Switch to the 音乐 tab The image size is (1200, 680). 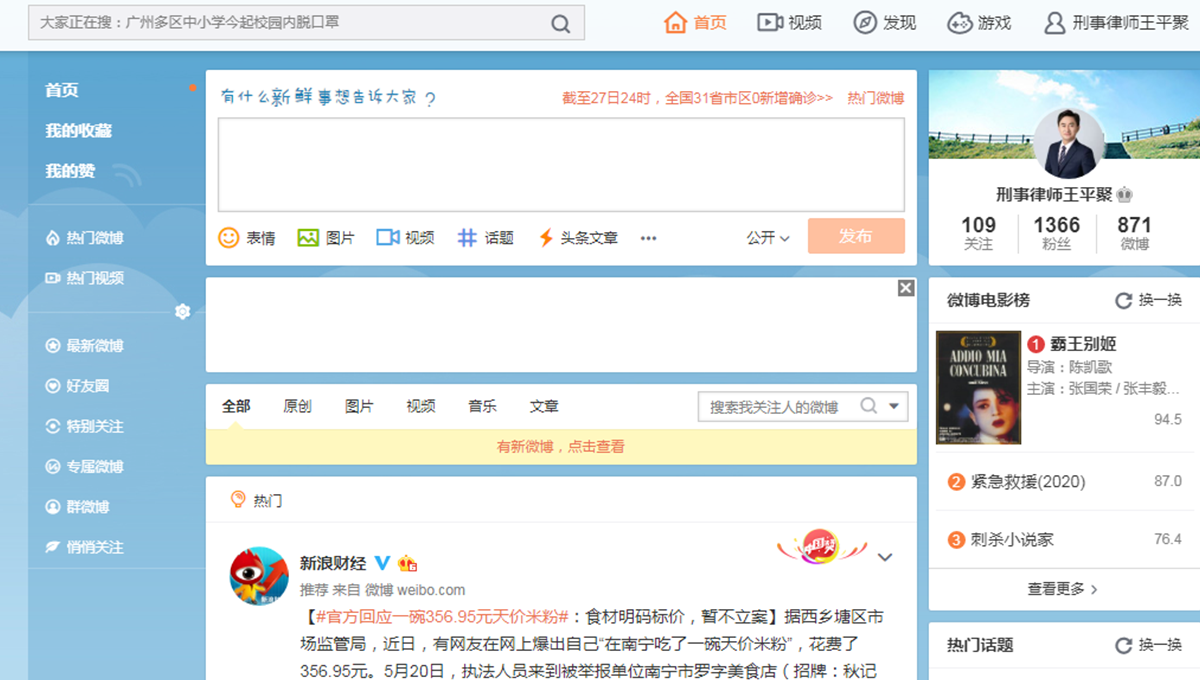(481, 406)
